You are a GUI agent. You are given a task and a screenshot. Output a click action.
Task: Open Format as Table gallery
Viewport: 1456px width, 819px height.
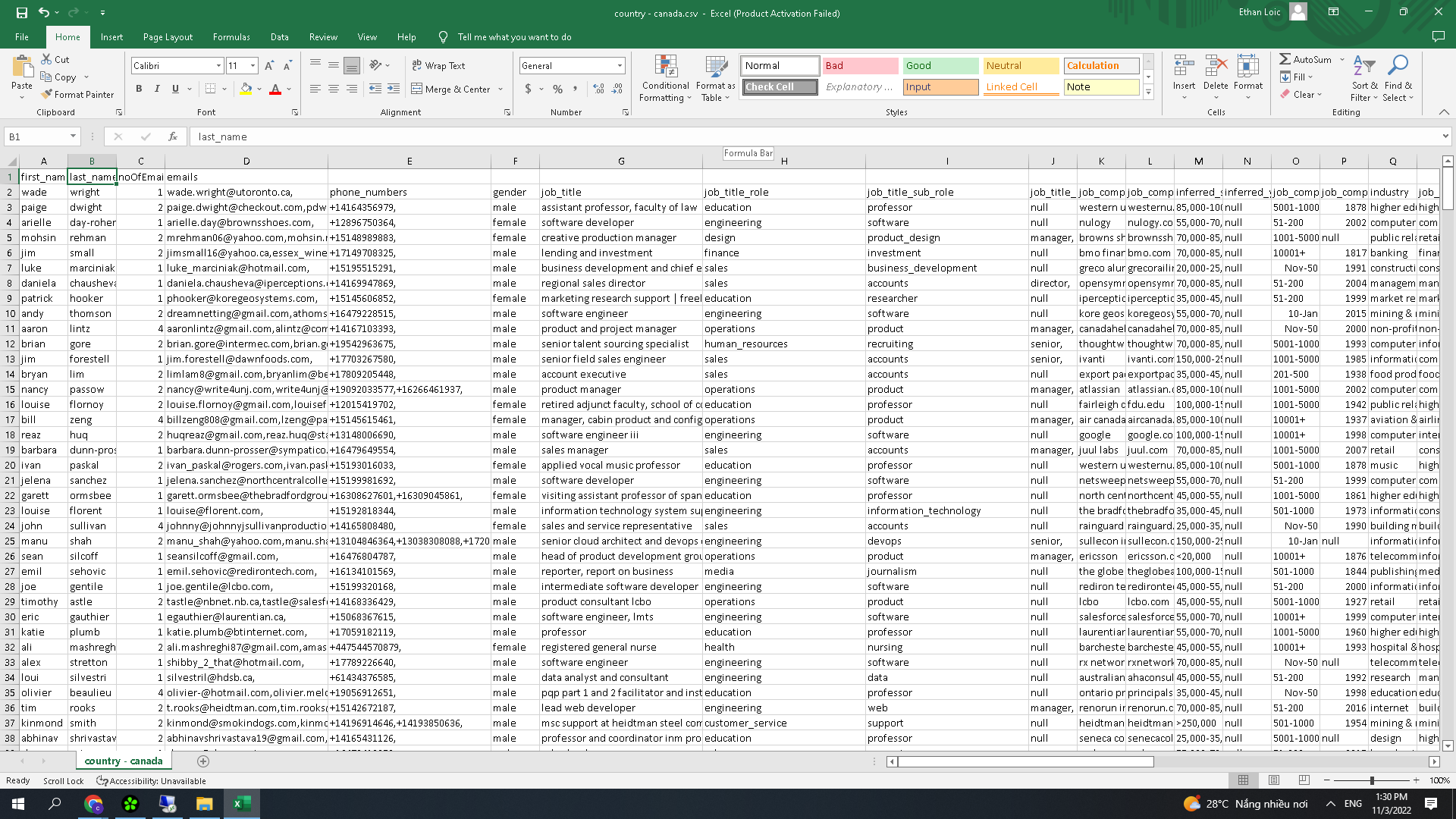(x=715, y=78)
